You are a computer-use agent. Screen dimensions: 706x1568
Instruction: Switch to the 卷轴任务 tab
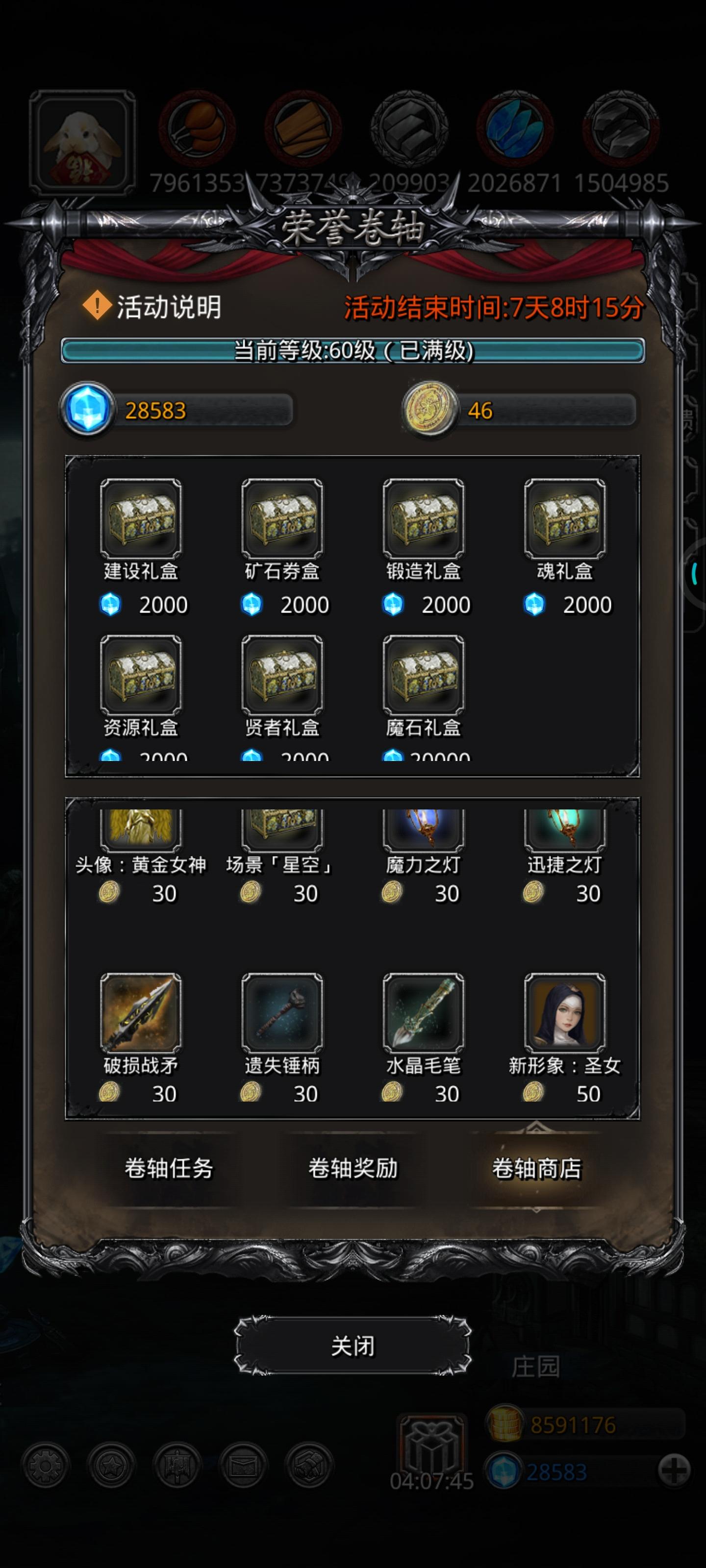coord(169,1169)
